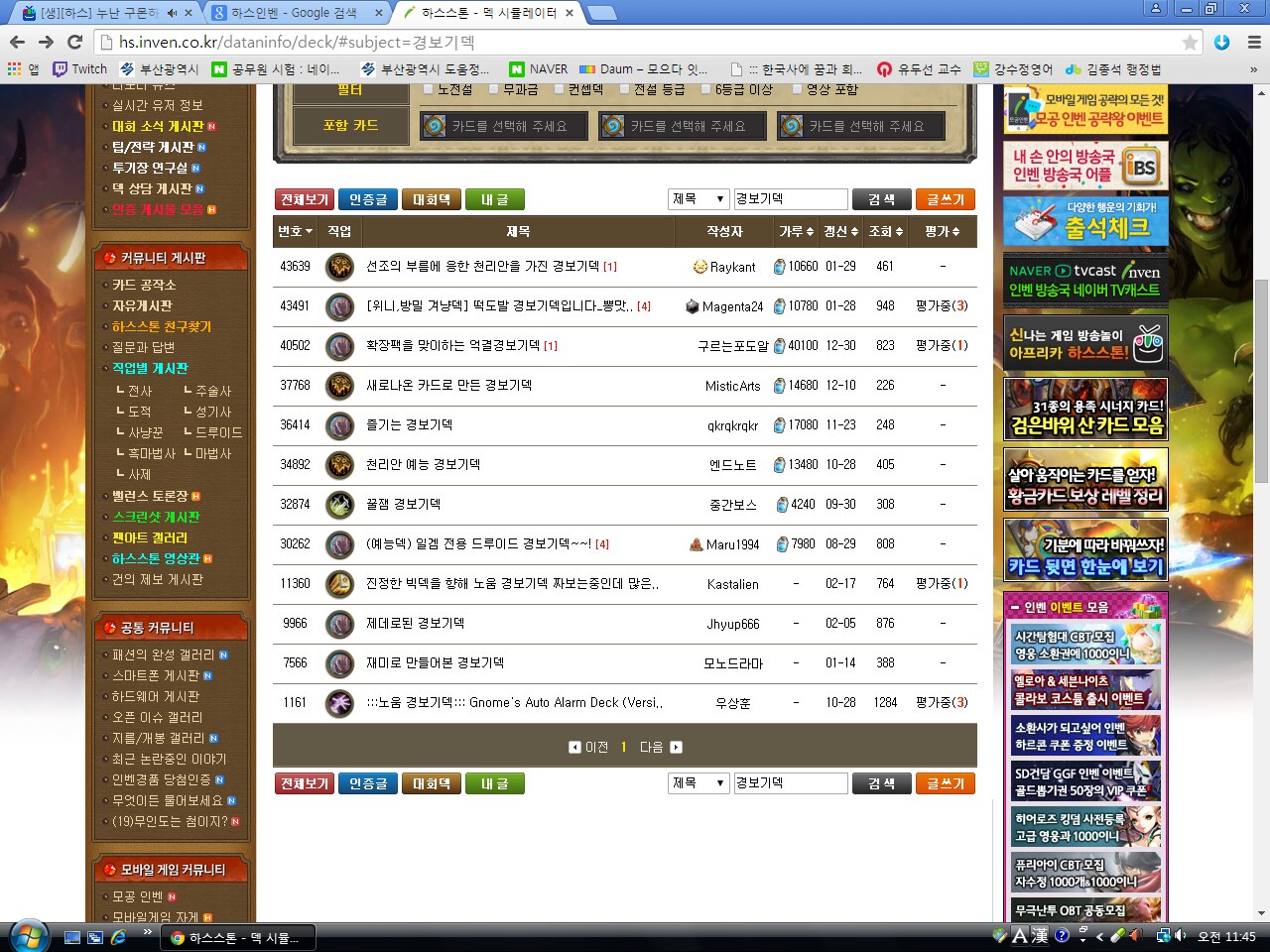Click the next page arrow beside 다음
Image resolution: width=1270 pixels, height=952 pixels.
pyautogui.click(x=676, y=747)
